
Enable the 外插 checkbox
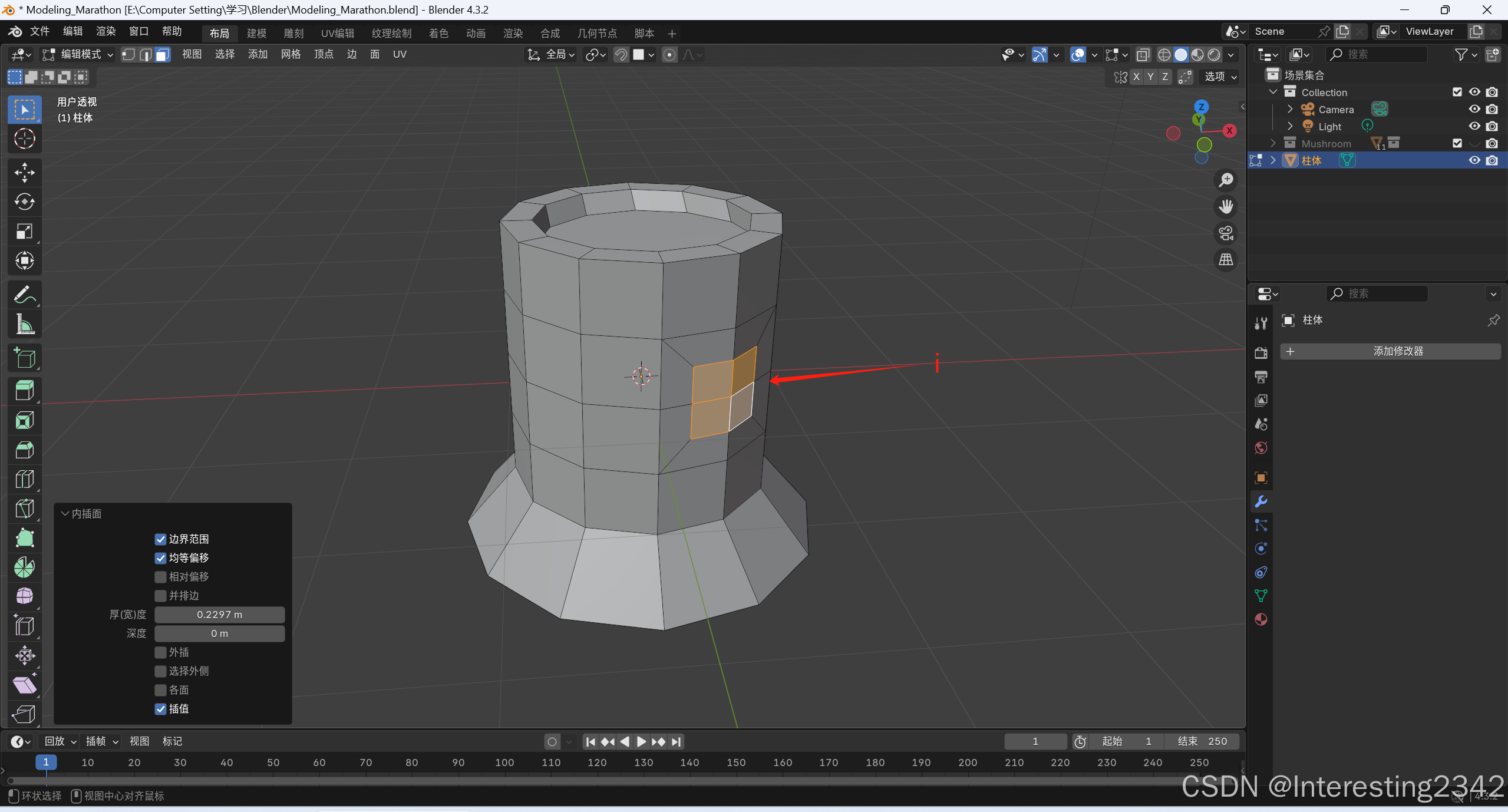coord(160,652)
